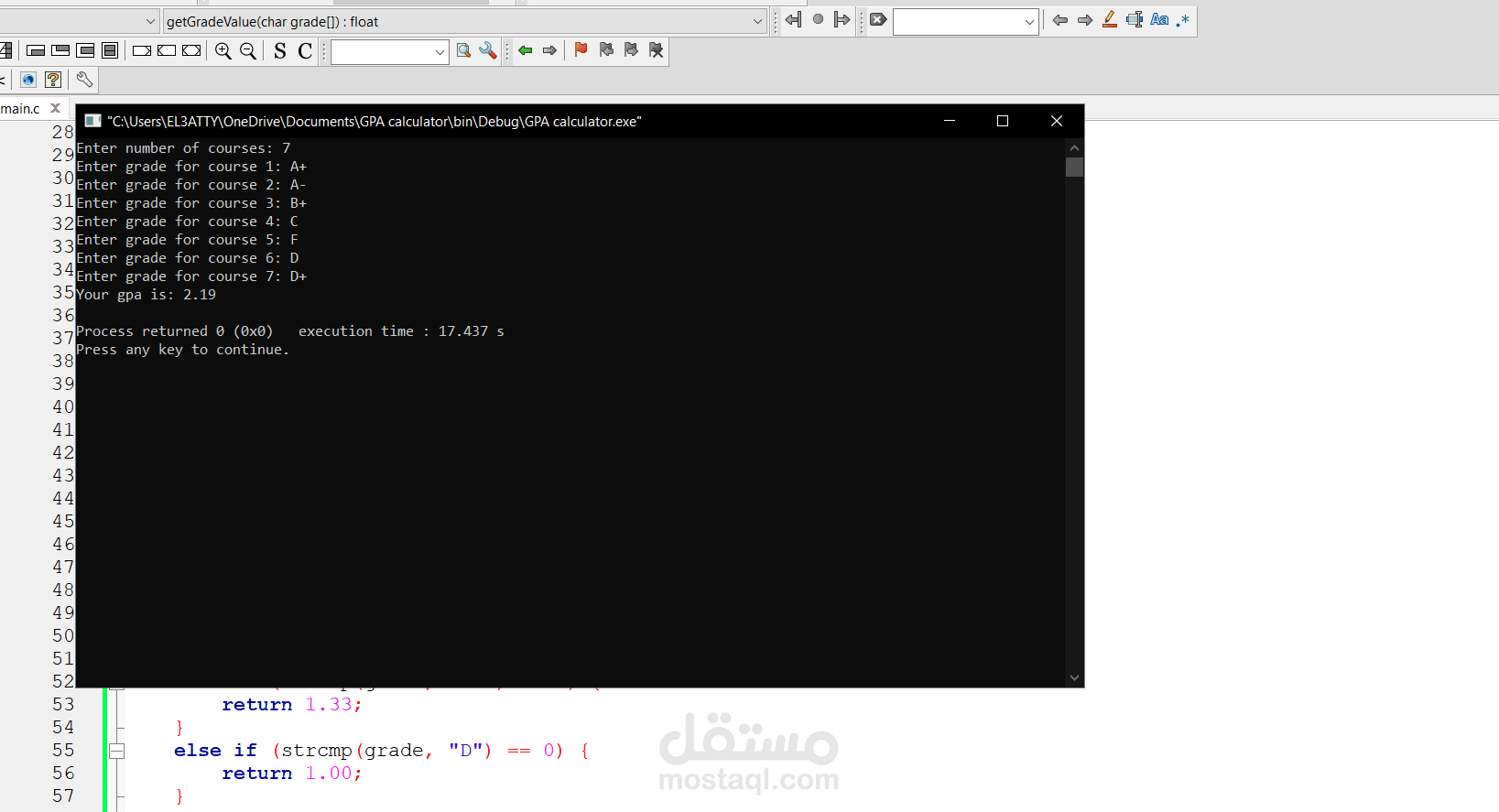The image size is (1499, 812).
Task: Collapse code fold marker at line 55
Action: tap(116, 751)
